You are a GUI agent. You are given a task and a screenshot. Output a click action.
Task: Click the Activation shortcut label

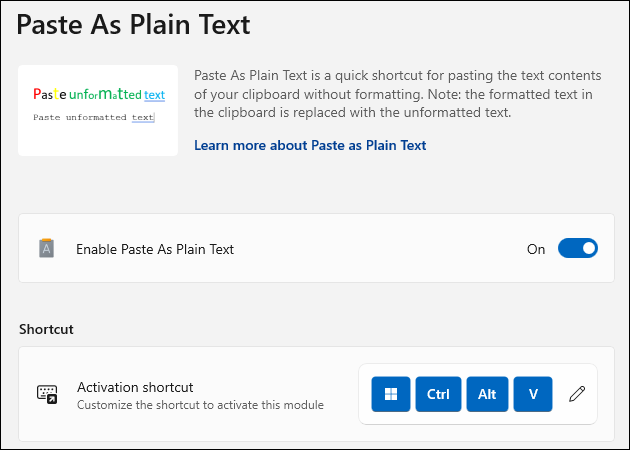tap(135, 387)
